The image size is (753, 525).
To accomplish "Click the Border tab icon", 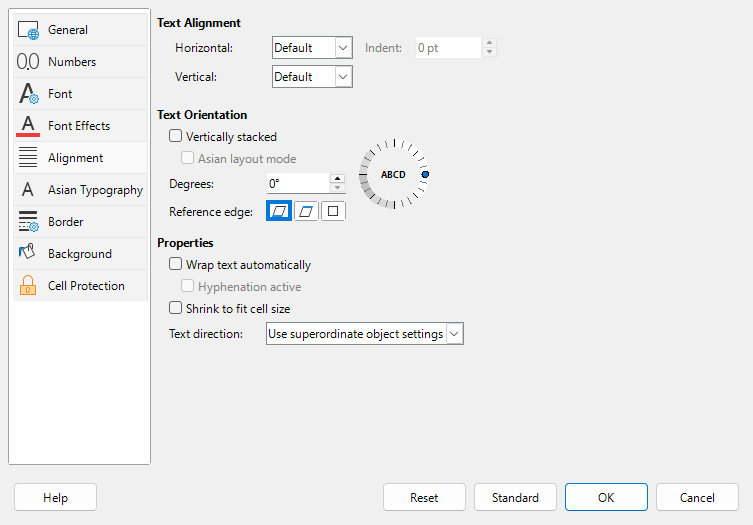I will pos(28,221).
